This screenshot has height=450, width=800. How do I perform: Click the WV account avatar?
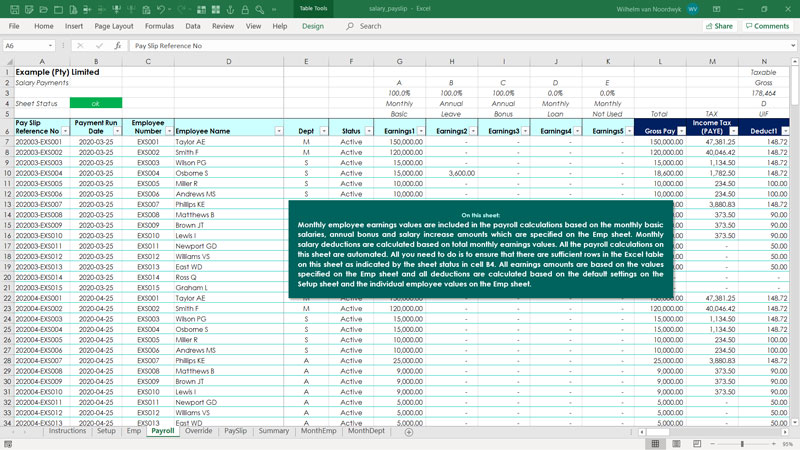pos(692,9)
